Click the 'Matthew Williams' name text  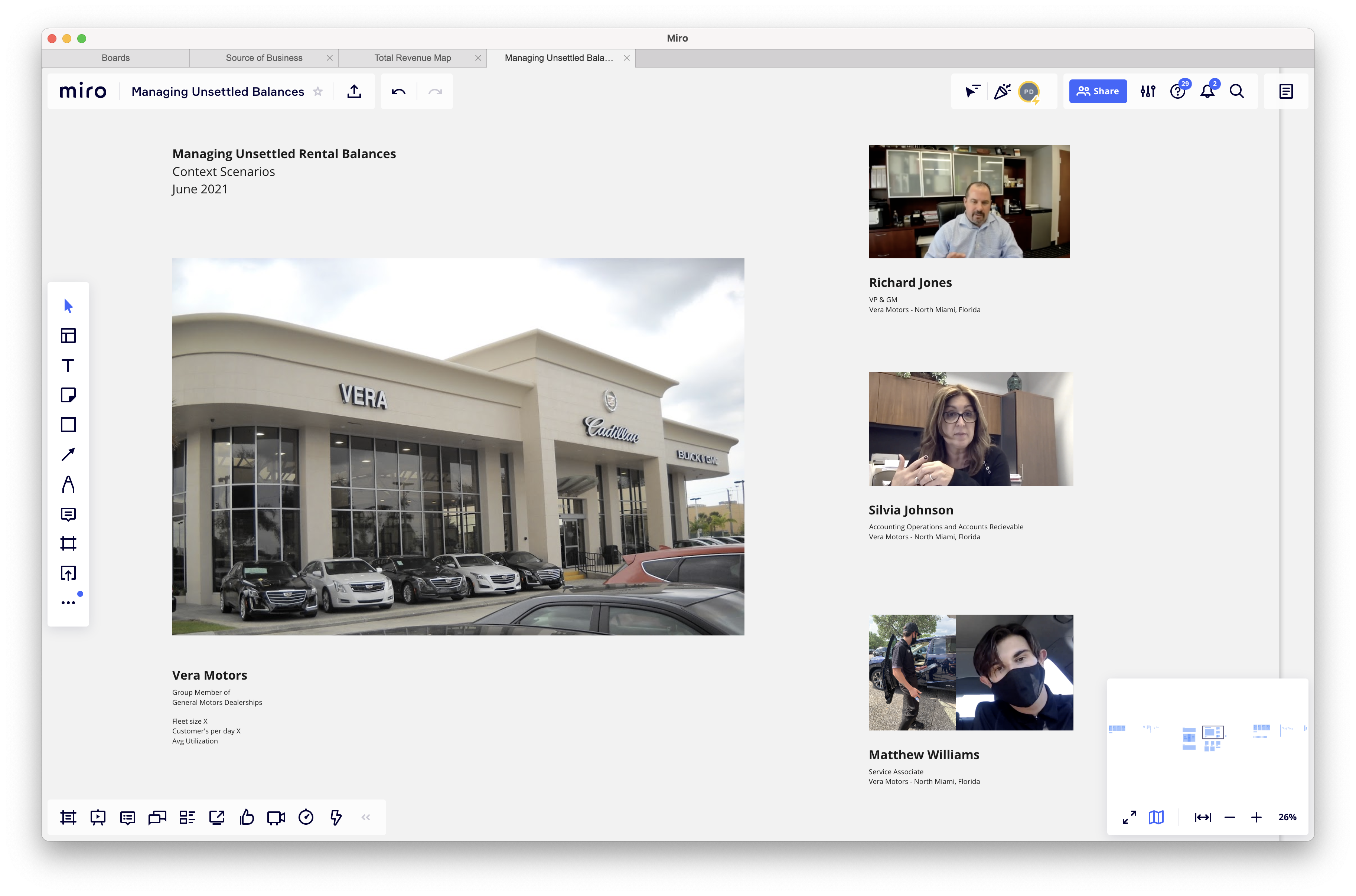[x=924, y=754]
